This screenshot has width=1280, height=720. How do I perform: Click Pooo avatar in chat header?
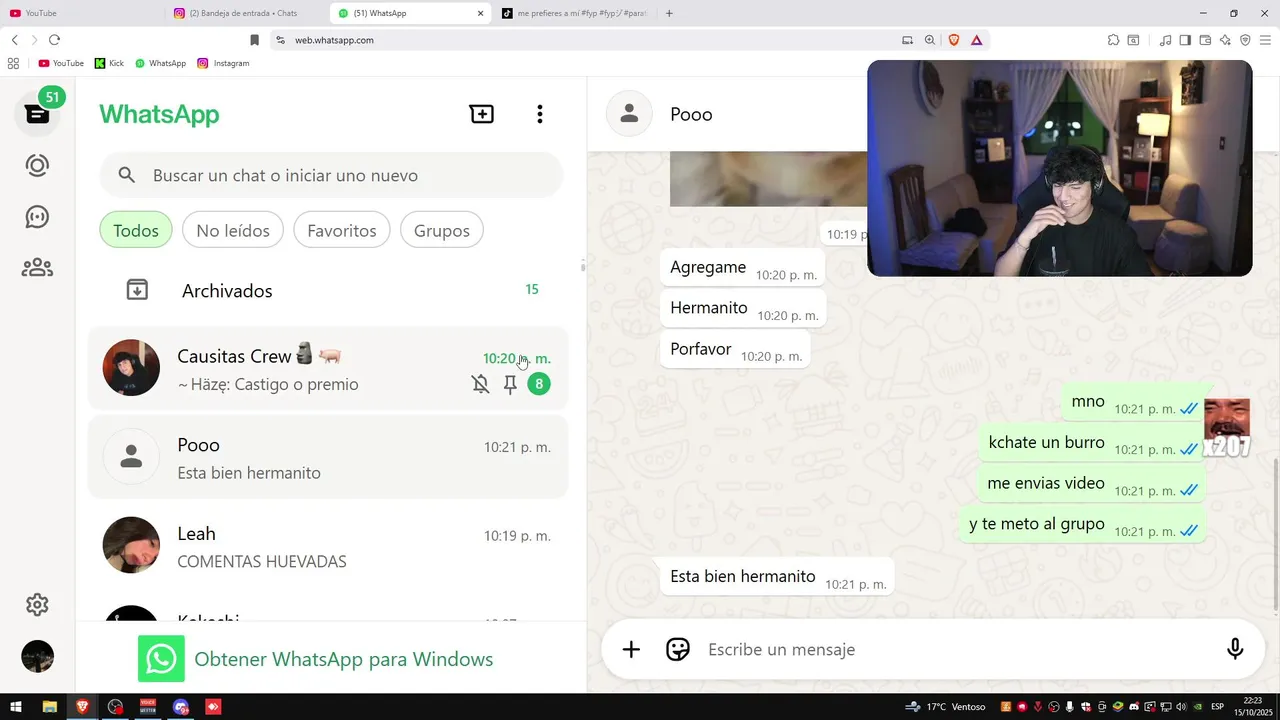click(x=629, y=114)
